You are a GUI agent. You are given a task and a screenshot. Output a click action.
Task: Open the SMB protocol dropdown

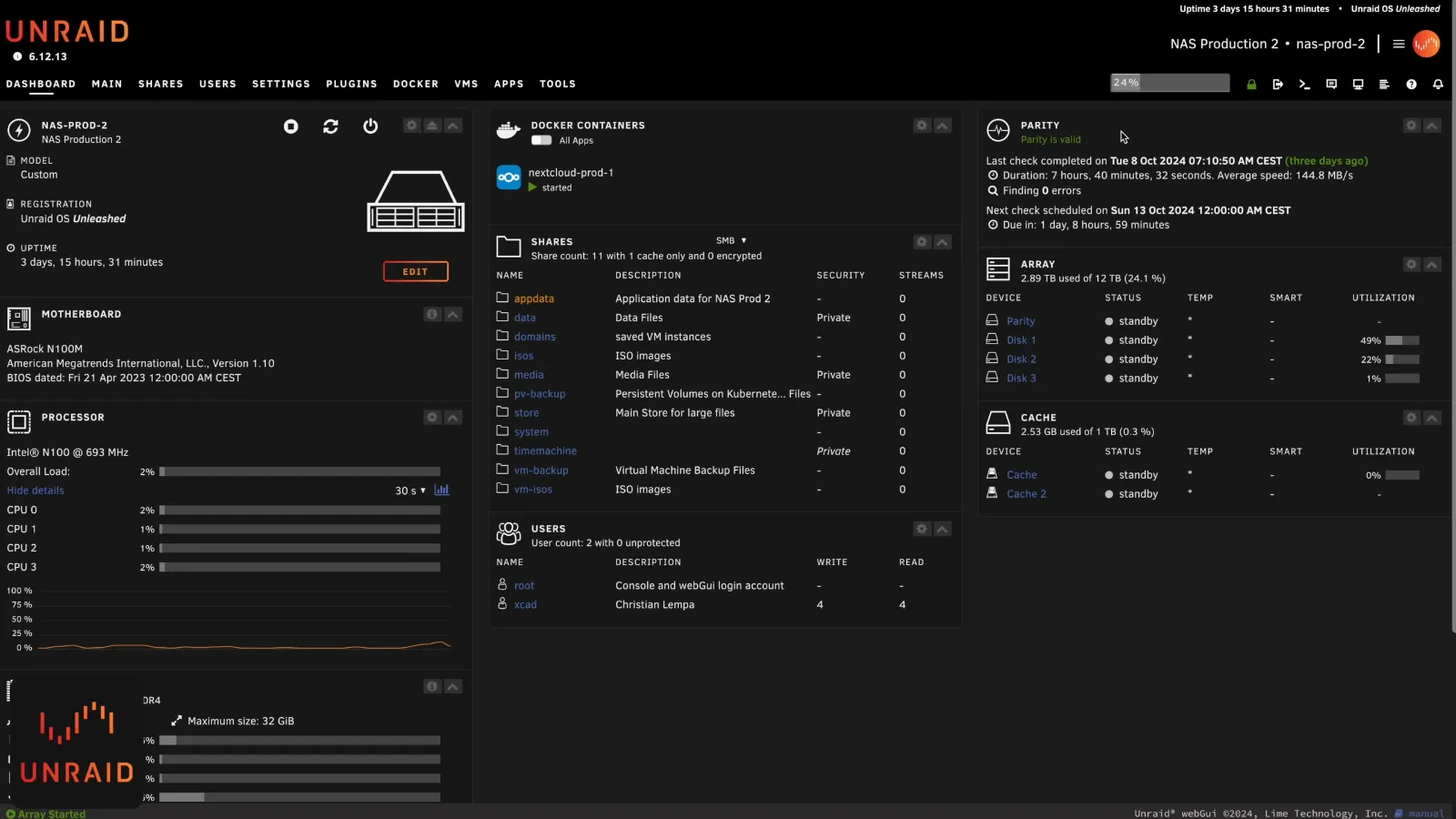pyautogui.click(x=731, y=241)
